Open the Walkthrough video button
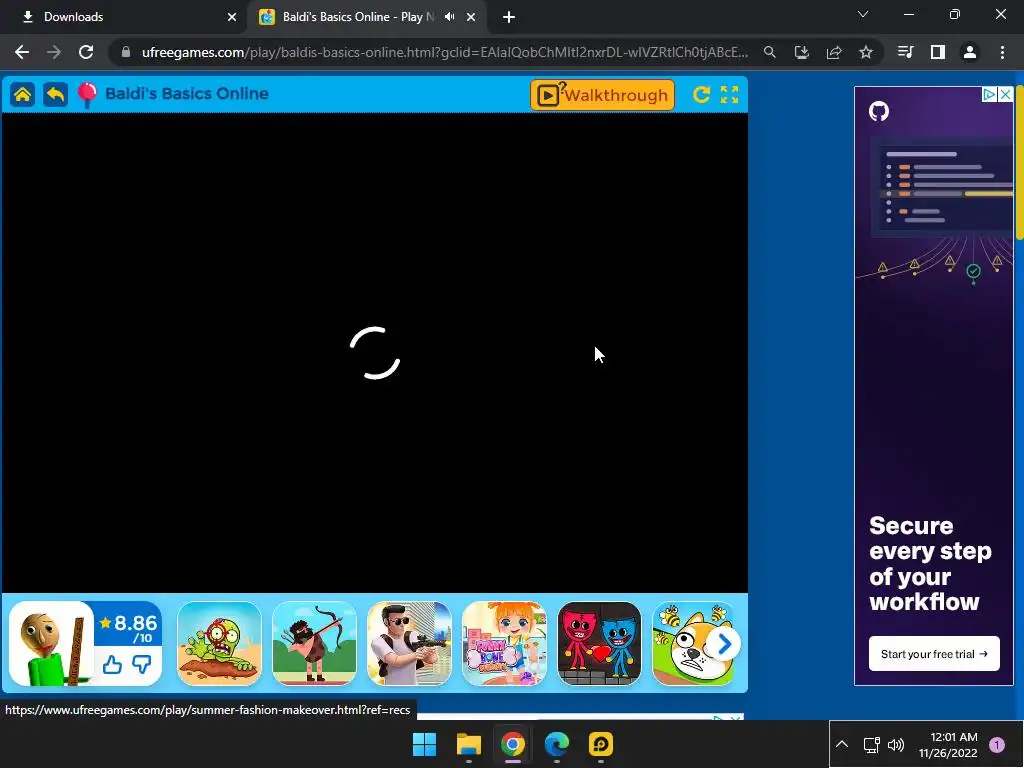Screen dimensions: 1024x768 coord(602,95)
